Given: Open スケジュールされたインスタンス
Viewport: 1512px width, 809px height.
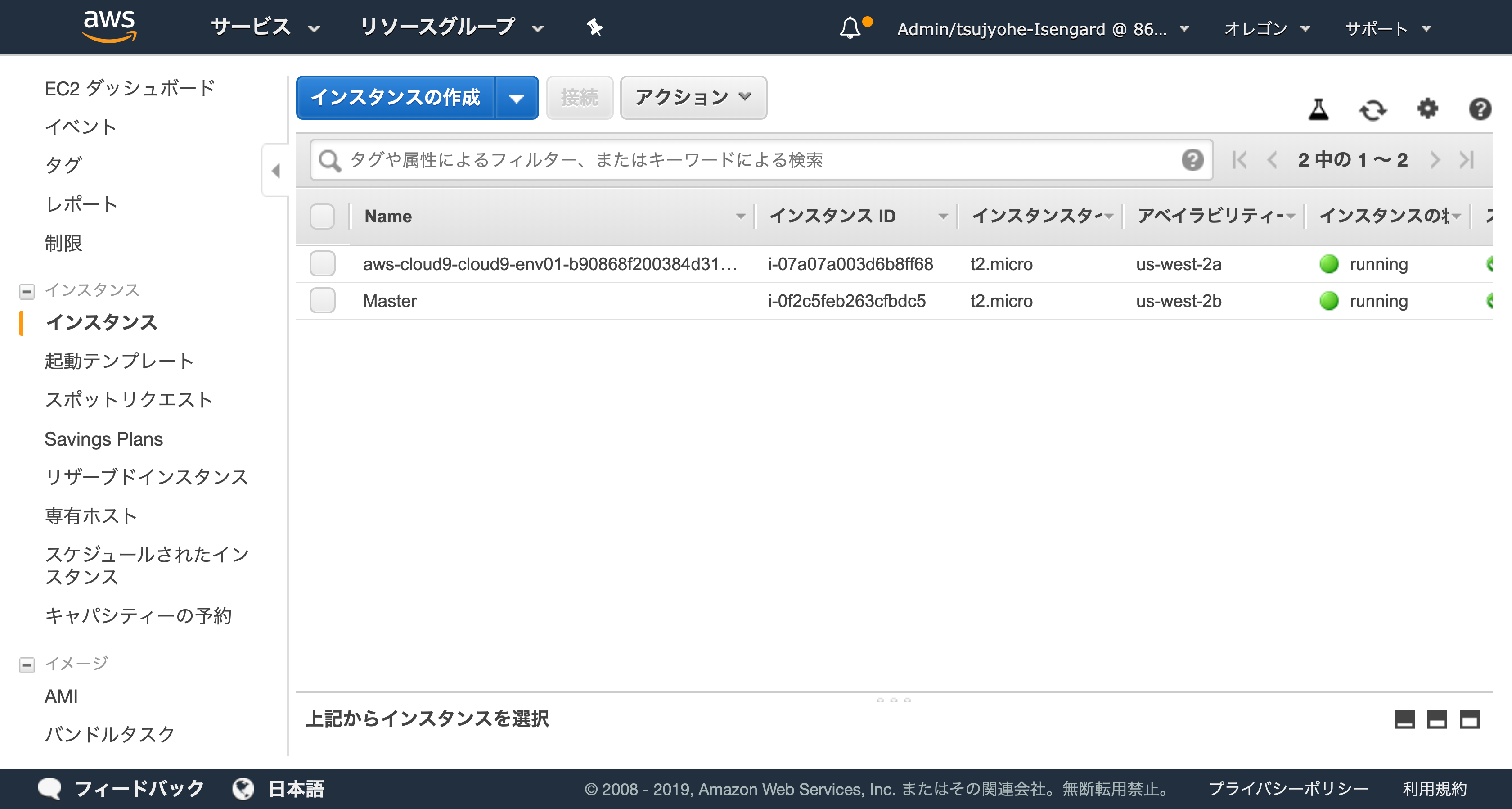Looking at the screenshot, I should click(147, 565).
